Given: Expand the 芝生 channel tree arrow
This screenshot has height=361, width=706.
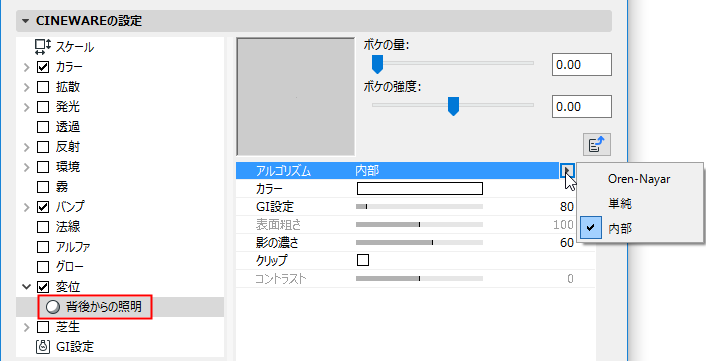Looking at the screenshot, I should (27, 326).
